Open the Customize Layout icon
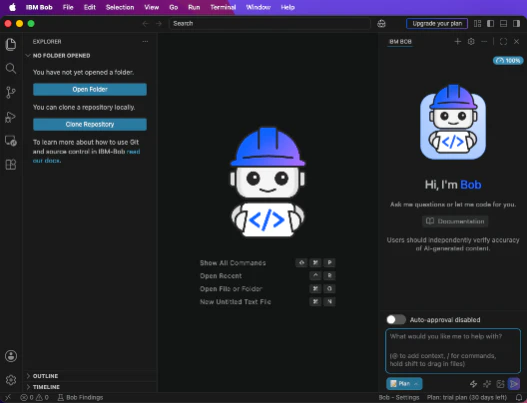Screen dimensions: 527x403 (x=477, y=24)
